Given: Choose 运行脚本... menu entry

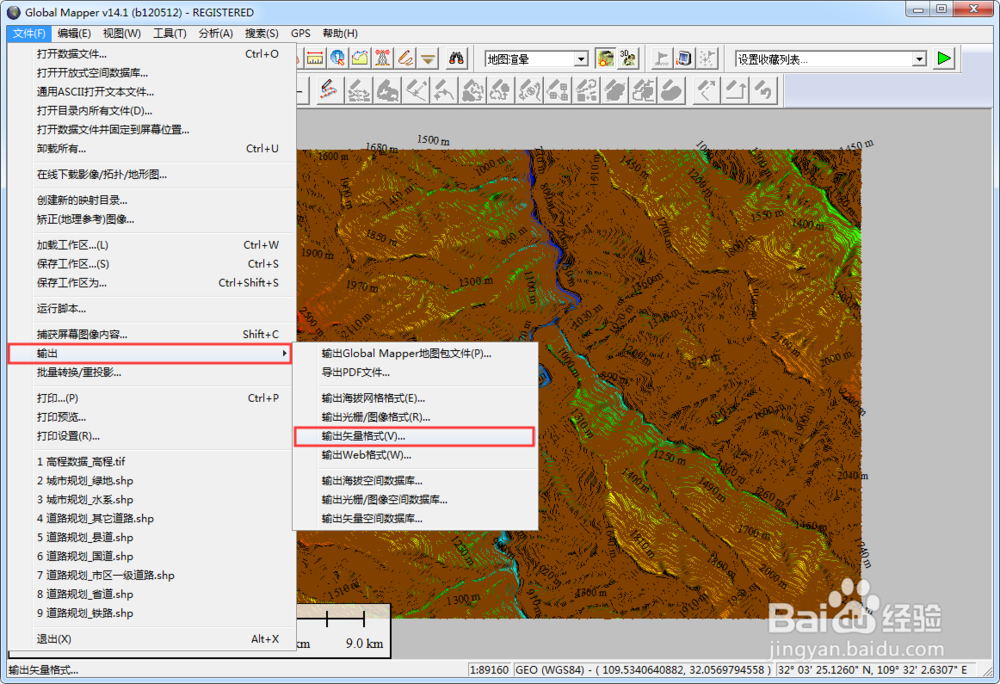Looking at the screenshot, I should (152, 309).
